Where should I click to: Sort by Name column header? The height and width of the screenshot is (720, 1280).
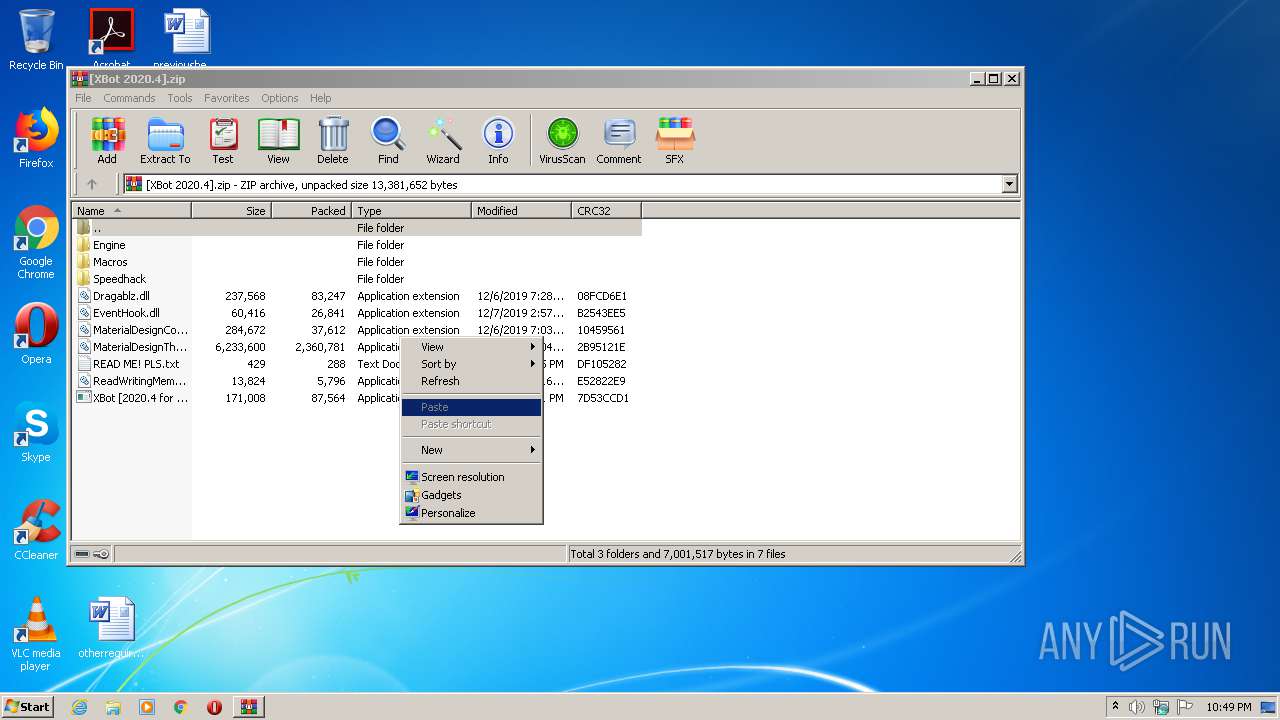(x=131, y=211)
